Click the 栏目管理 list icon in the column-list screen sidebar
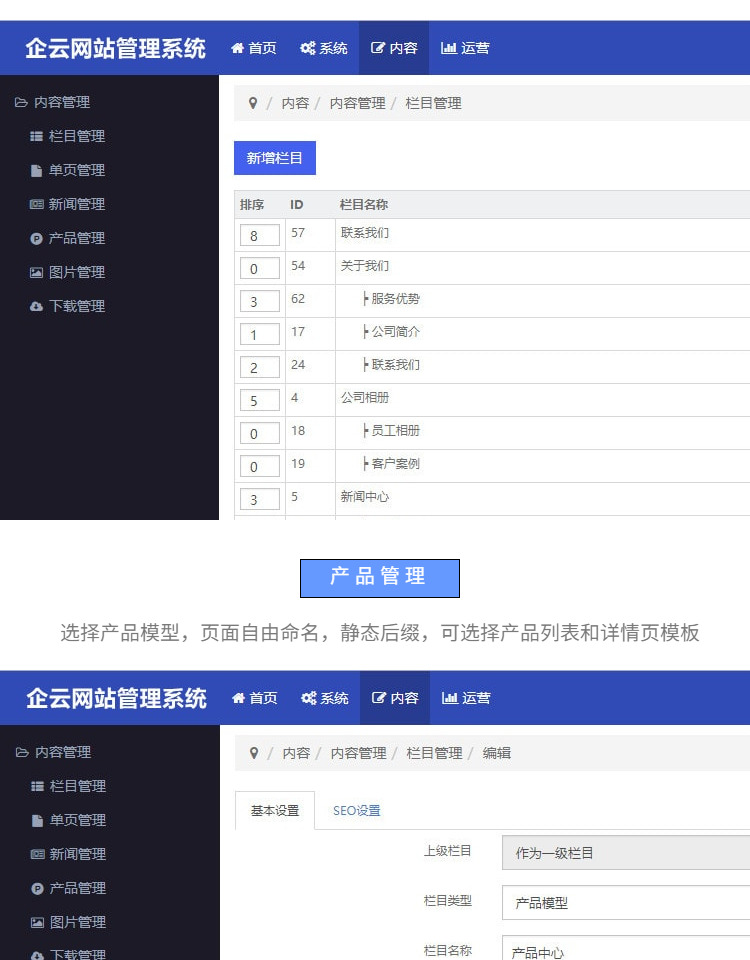750x960 pixels. pos(37,137)
